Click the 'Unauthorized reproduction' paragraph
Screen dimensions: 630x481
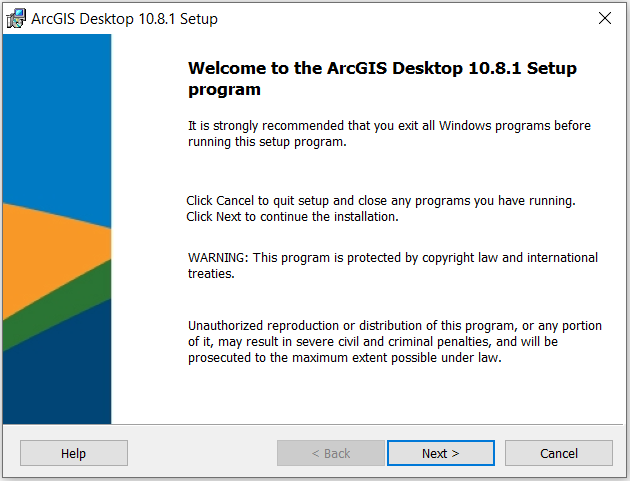click(x=395, y=342)
